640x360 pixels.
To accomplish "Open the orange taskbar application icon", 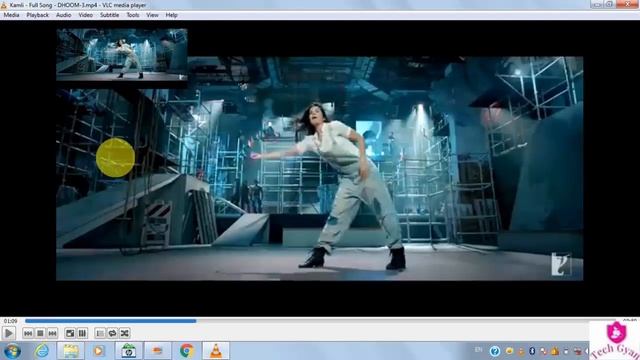I will [x=158, y=351].
